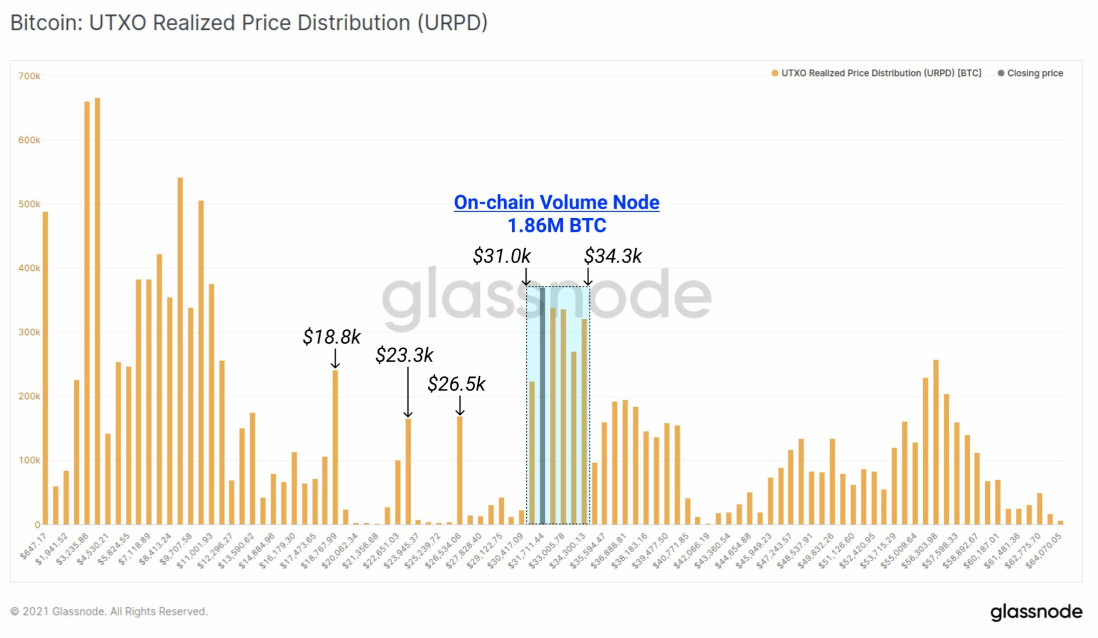Click the arrow under the $31.0k label

(x=525, y=277)
